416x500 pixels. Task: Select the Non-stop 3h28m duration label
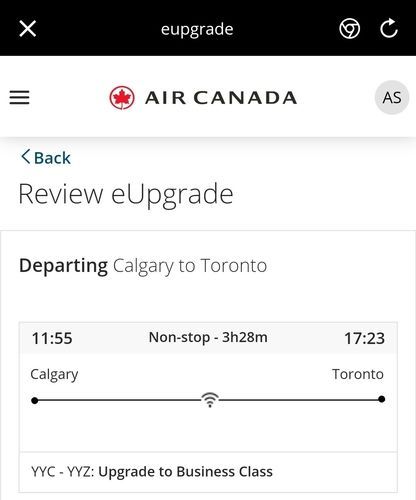(x=208, y=337)
